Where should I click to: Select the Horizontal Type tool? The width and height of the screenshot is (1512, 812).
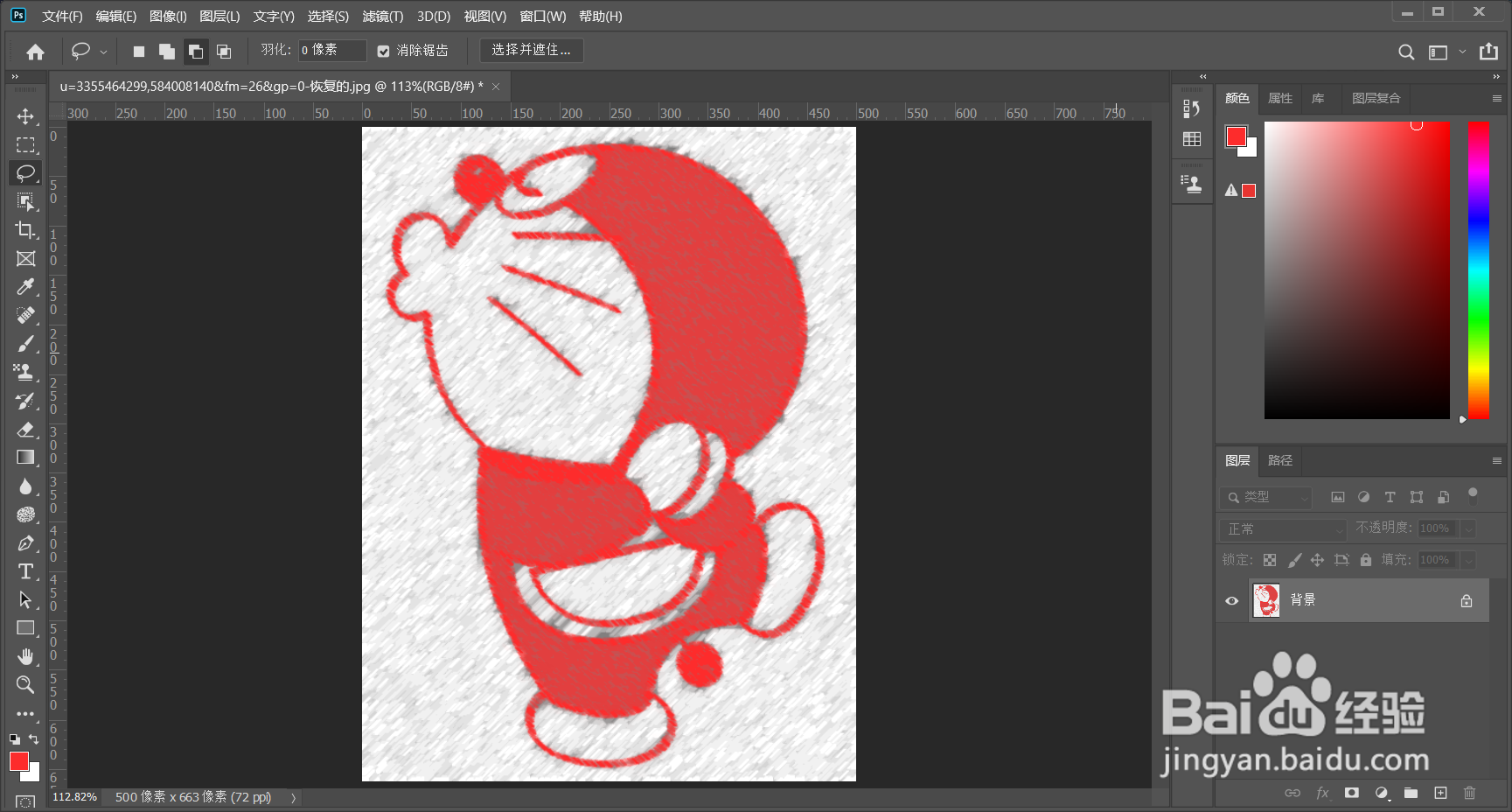tap(26, 571)
